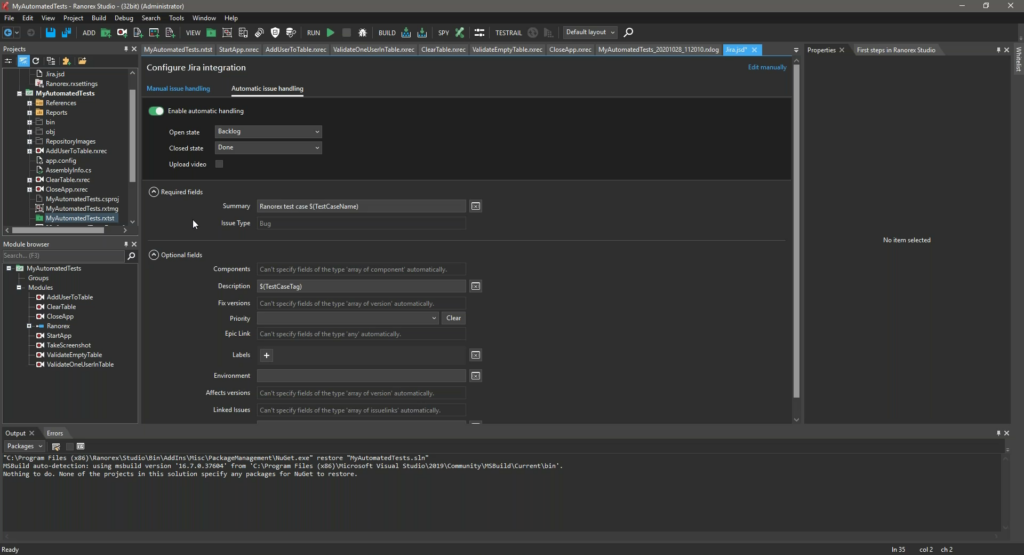This screenshot has width=1024, height=555.
Task: Click the first Build toolbar icon
Action: [406, 32]
